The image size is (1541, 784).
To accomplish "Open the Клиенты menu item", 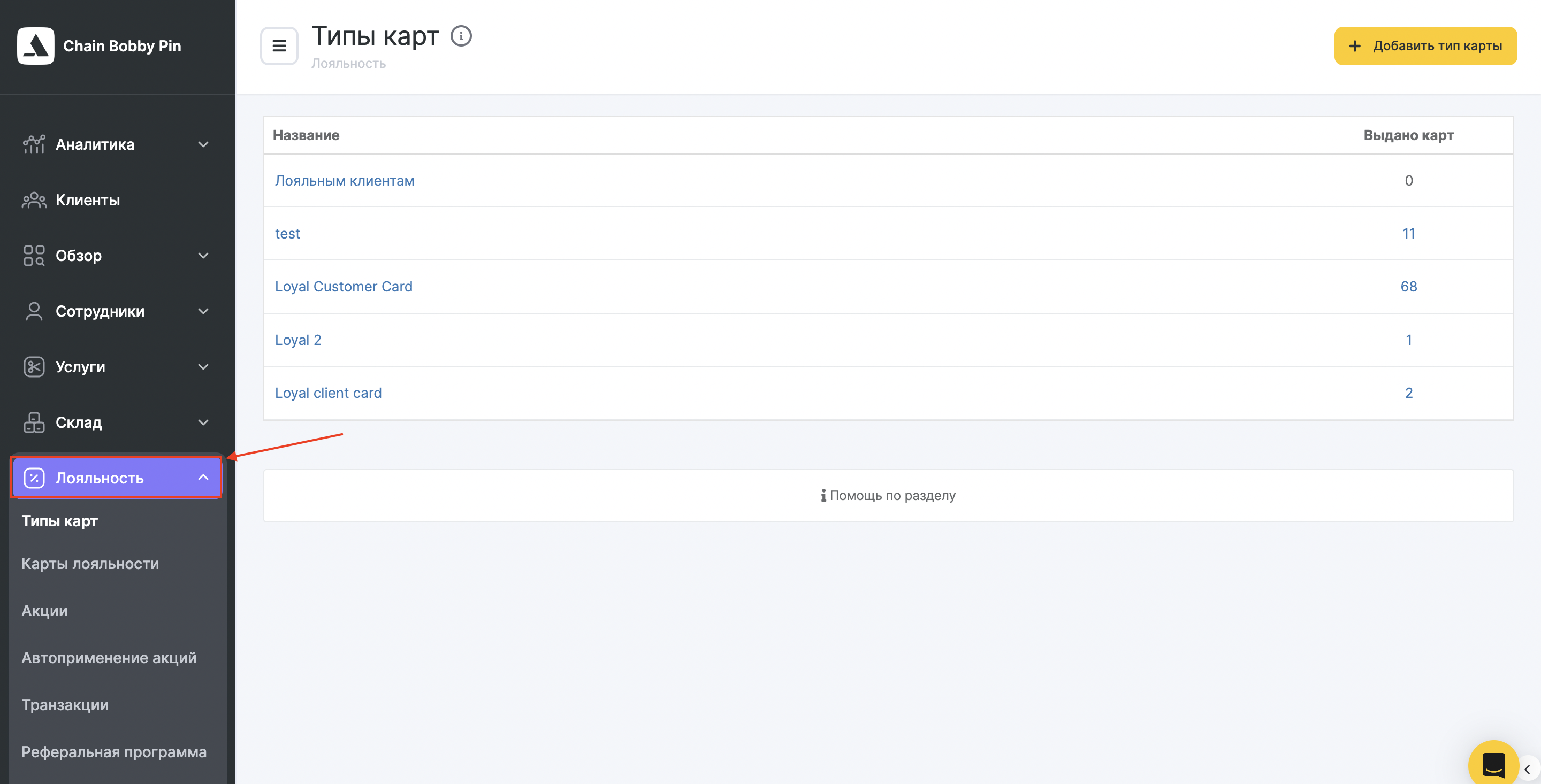I will click(x=117, y=199).
